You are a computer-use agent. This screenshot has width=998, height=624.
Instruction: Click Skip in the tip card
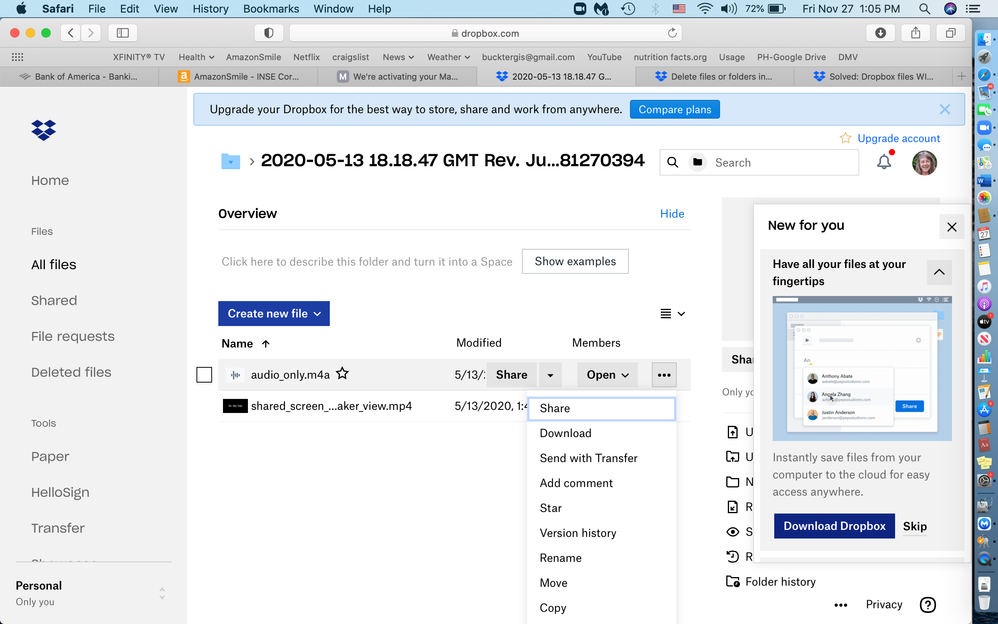915,526
